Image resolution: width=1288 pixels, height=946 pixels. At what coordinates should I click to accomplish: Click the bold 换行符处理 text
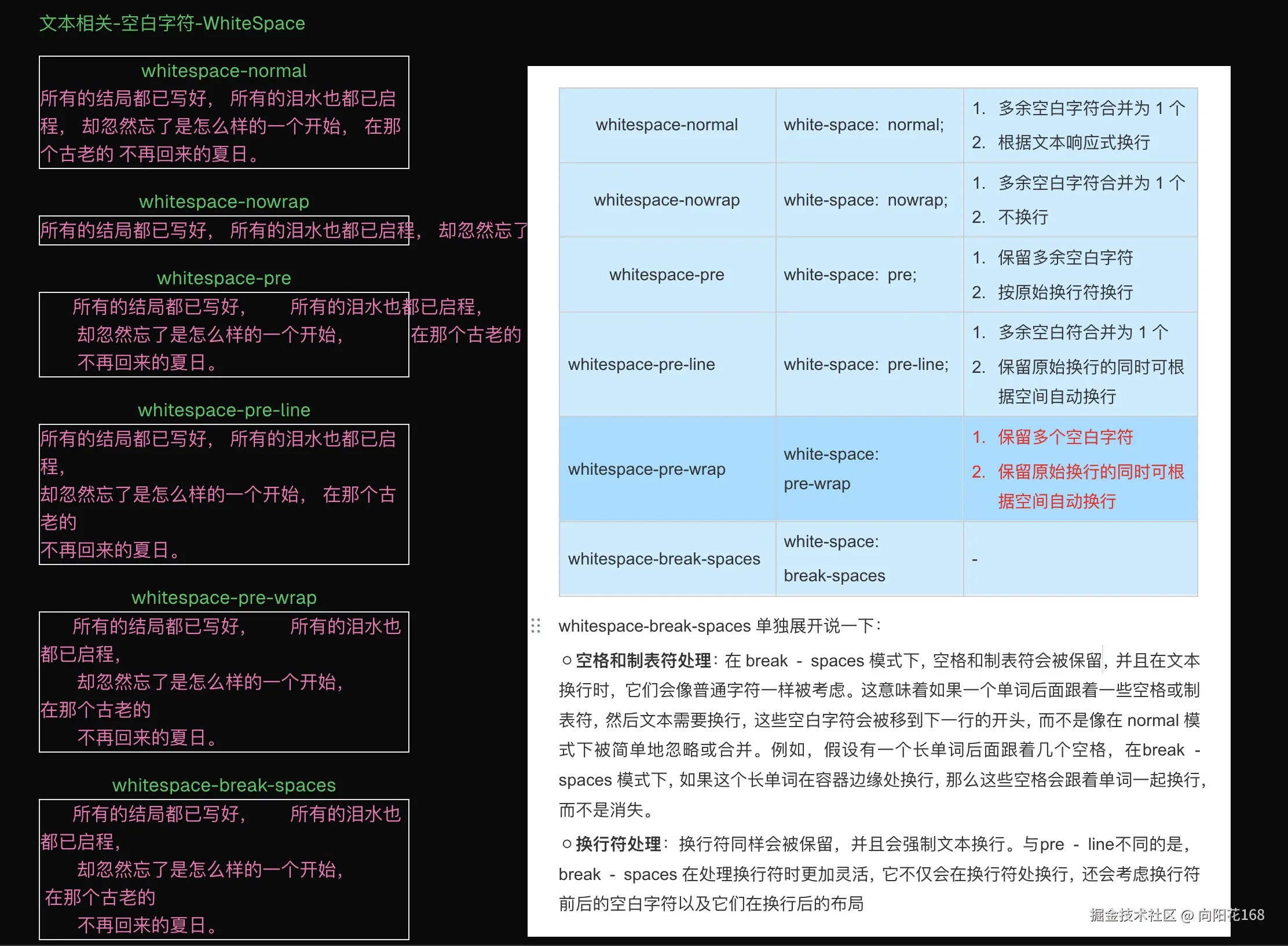(618, 844)
